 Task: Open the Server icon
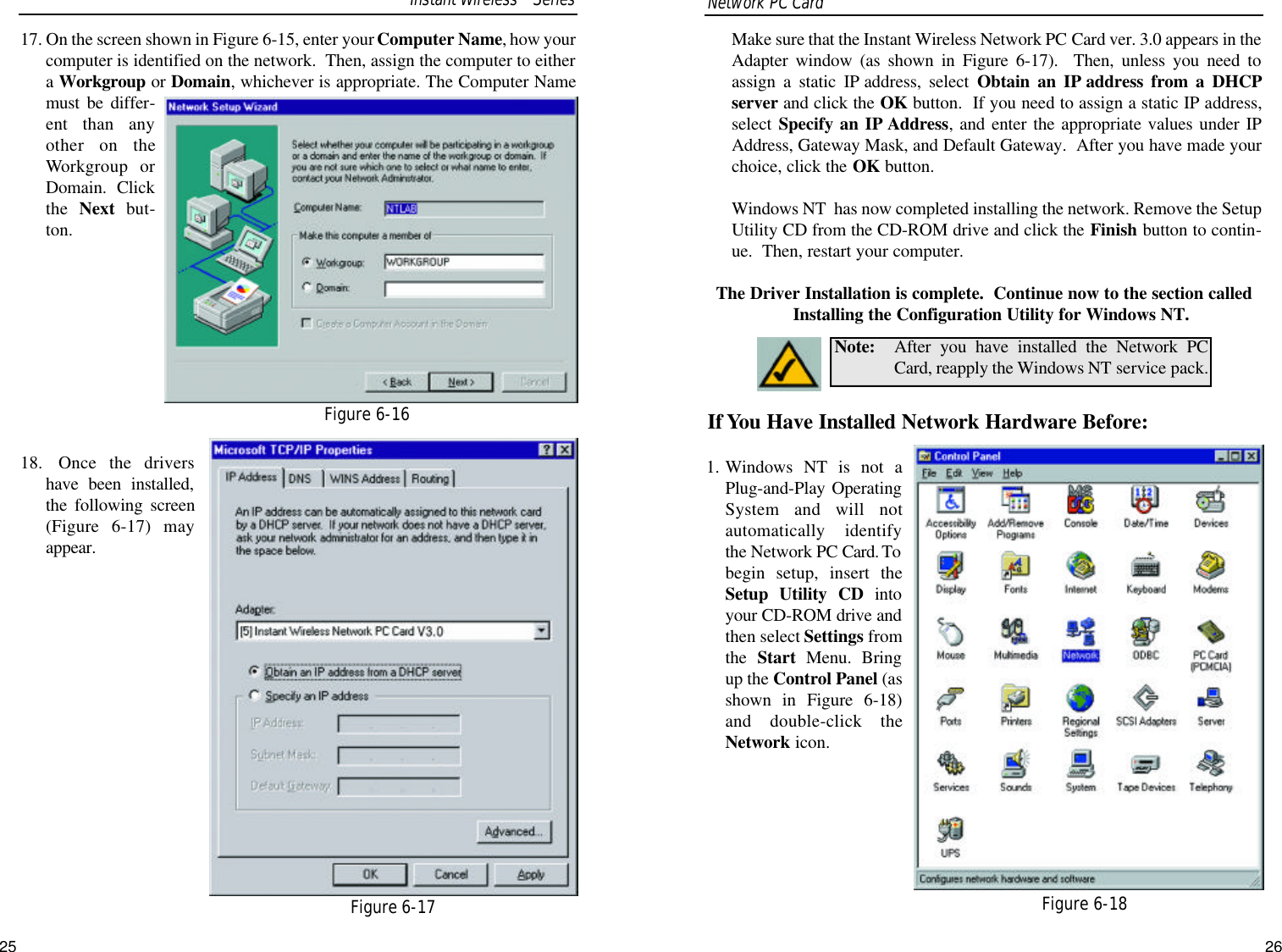coord(1210,706)
